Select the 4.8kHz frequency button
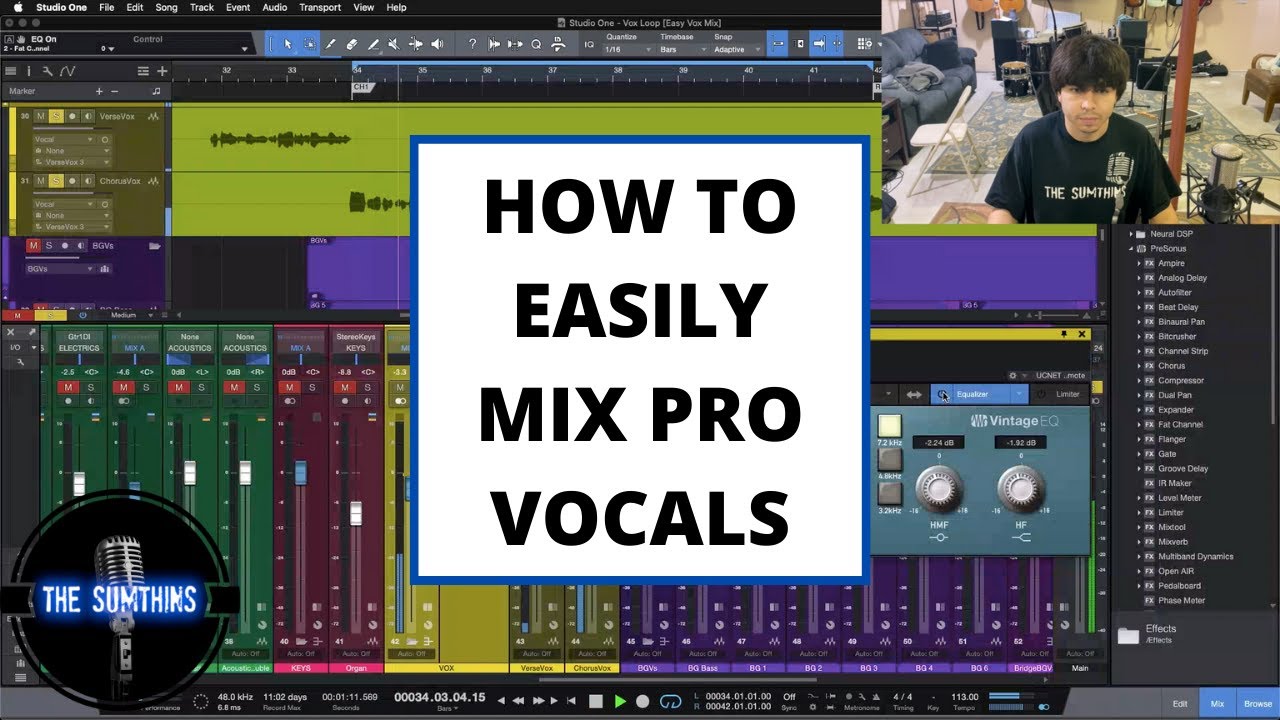Image resolution: width=1280 pixels, height=720 pixels. coord(889,459)
